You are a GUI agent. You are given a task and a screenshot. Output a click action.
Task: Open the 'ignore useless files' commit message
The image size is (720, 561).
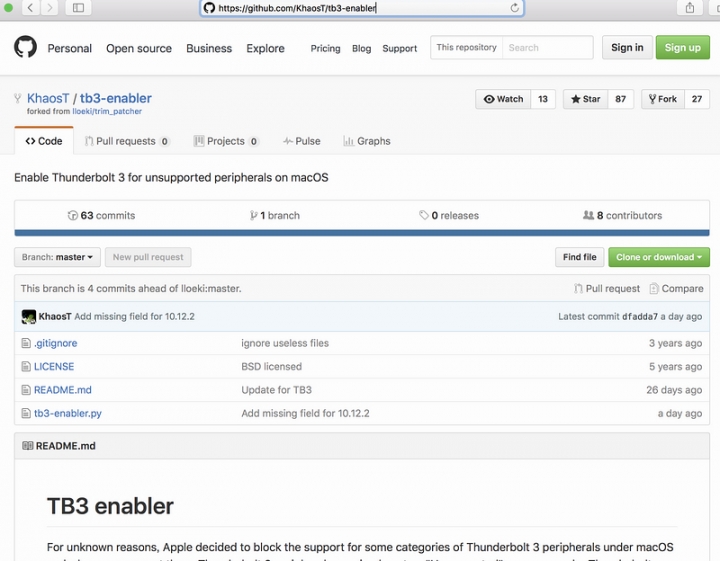285,343
